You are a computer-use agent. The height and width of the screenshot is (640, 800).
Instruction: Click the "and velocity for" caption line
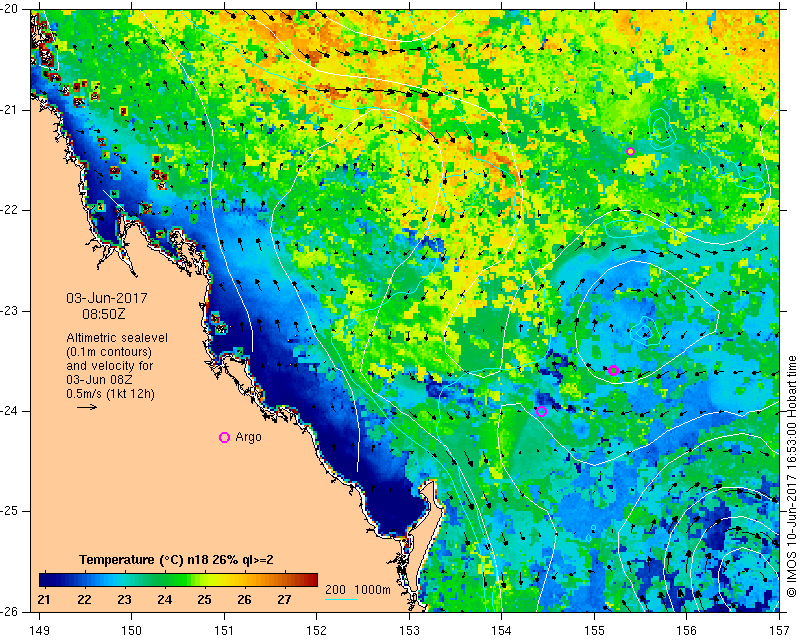coord(109,366)
